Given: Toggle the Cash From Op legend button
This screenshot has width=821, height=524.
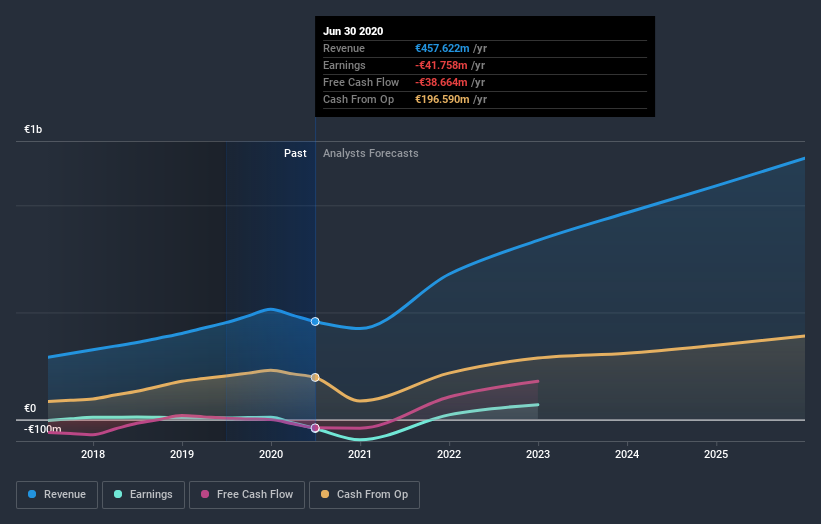Looking at the screenshot, I should pyautogui.click(x=364, y=495).
